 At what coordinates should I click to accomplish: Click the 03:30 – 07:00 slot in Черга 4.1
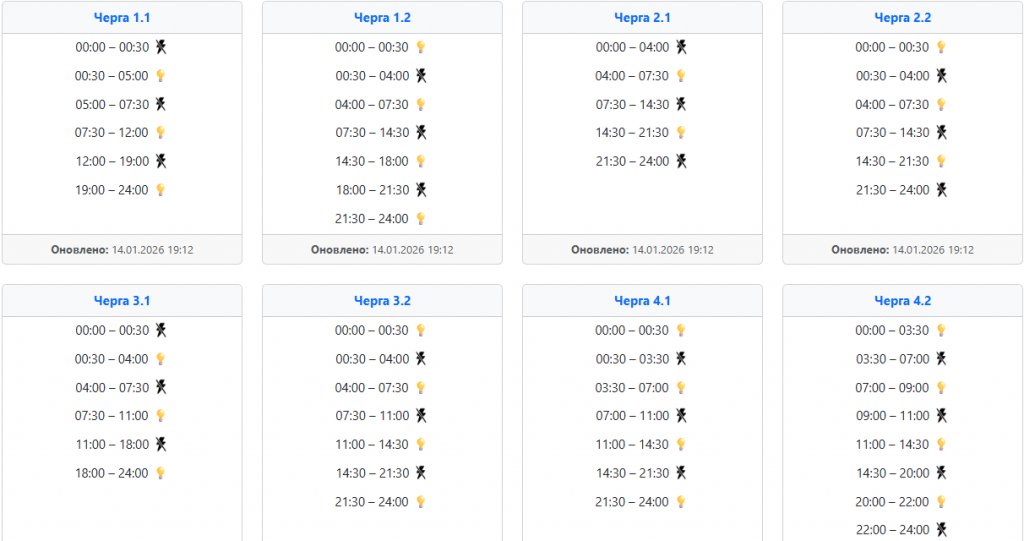pos(632,387)
